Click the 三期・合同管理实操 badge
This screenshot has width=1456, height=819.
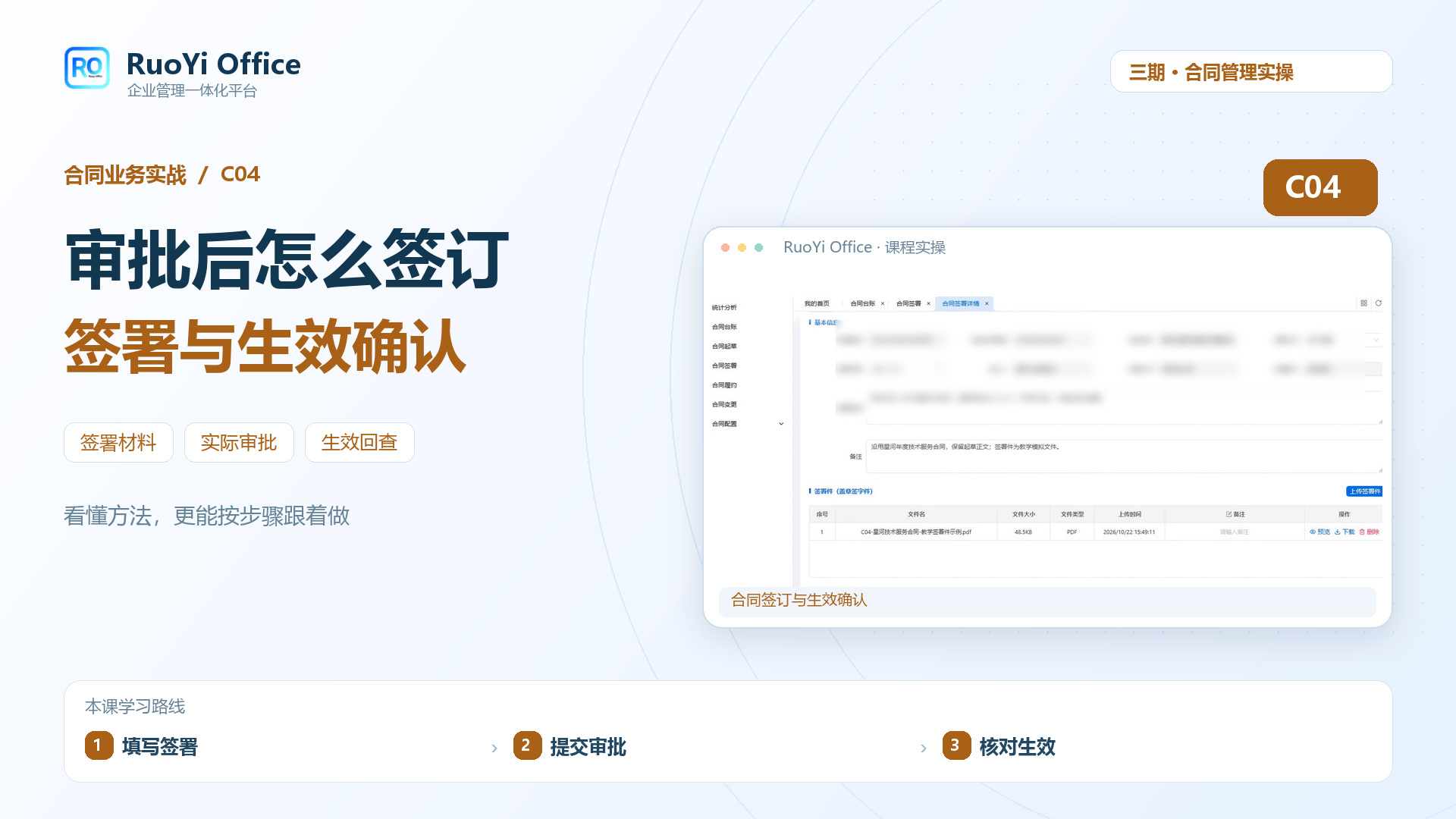(1251, 71)
